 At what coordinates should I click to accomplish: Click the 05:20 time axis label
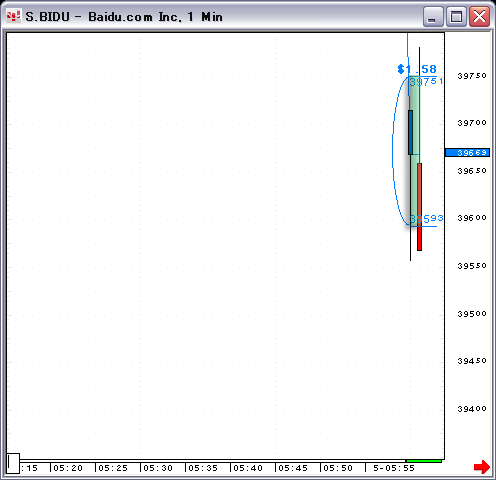point(68,468)
